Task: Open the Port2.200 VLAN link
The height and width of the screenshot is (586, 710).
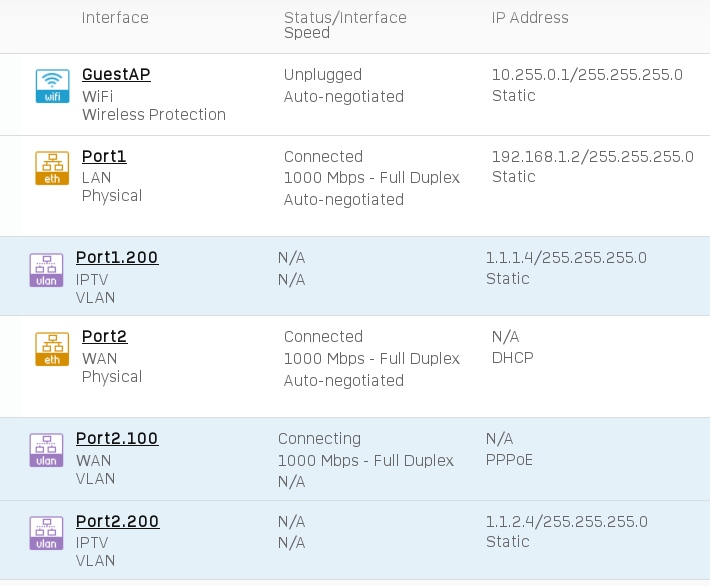Action: (x=118, y=521)
